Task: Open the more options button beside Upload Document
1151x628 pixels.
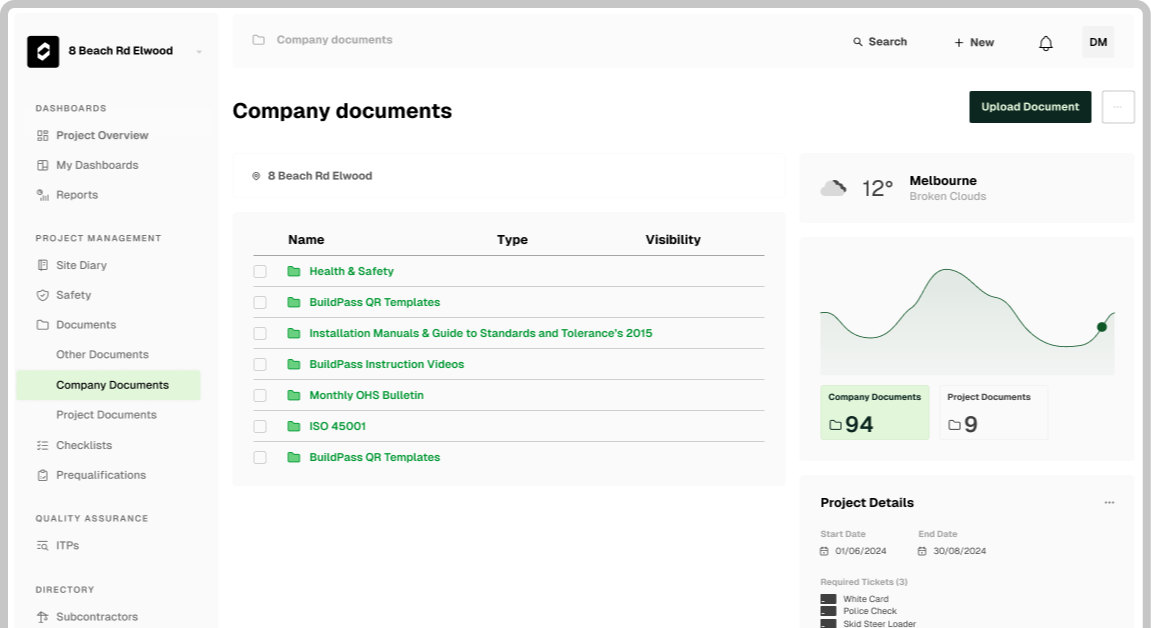Action: click(x=1118, y=107)
